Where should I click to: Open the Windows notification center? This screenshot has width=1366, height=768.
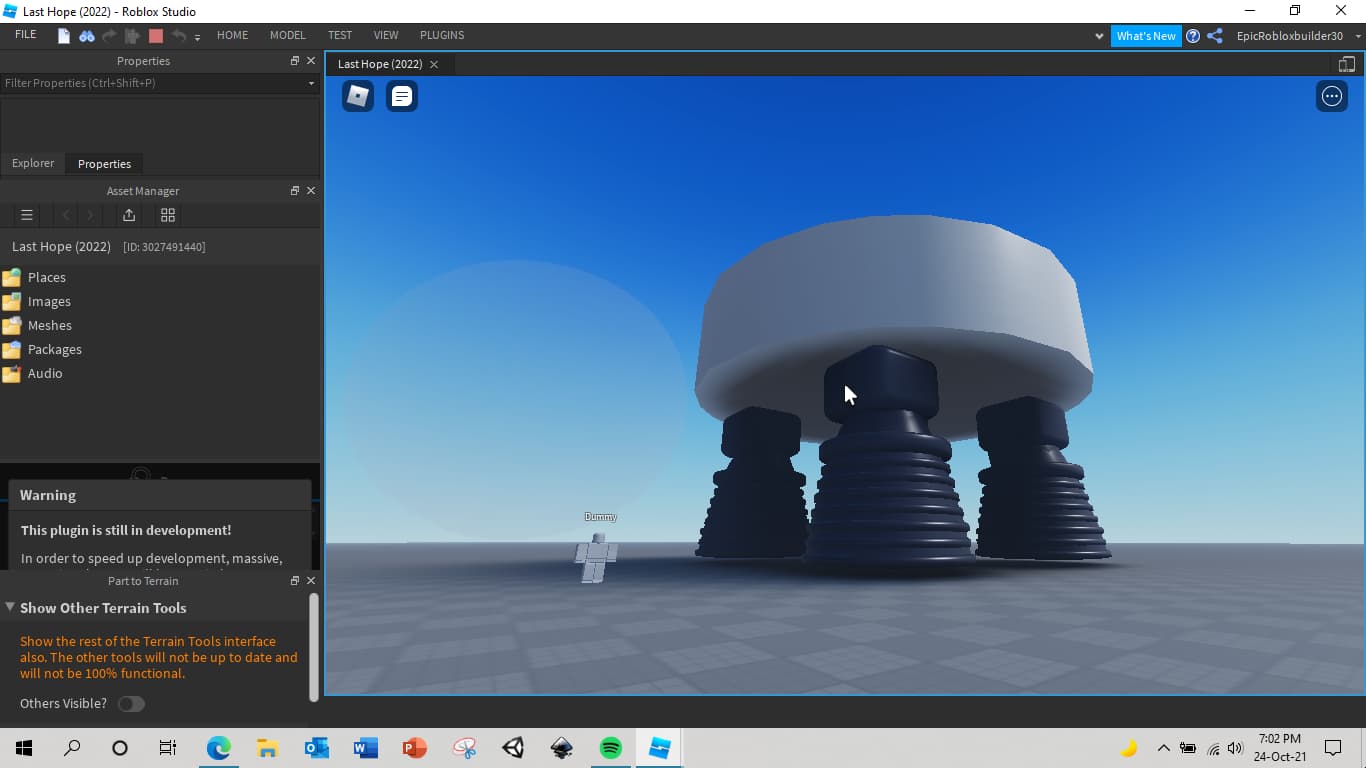pos(1332,748)
